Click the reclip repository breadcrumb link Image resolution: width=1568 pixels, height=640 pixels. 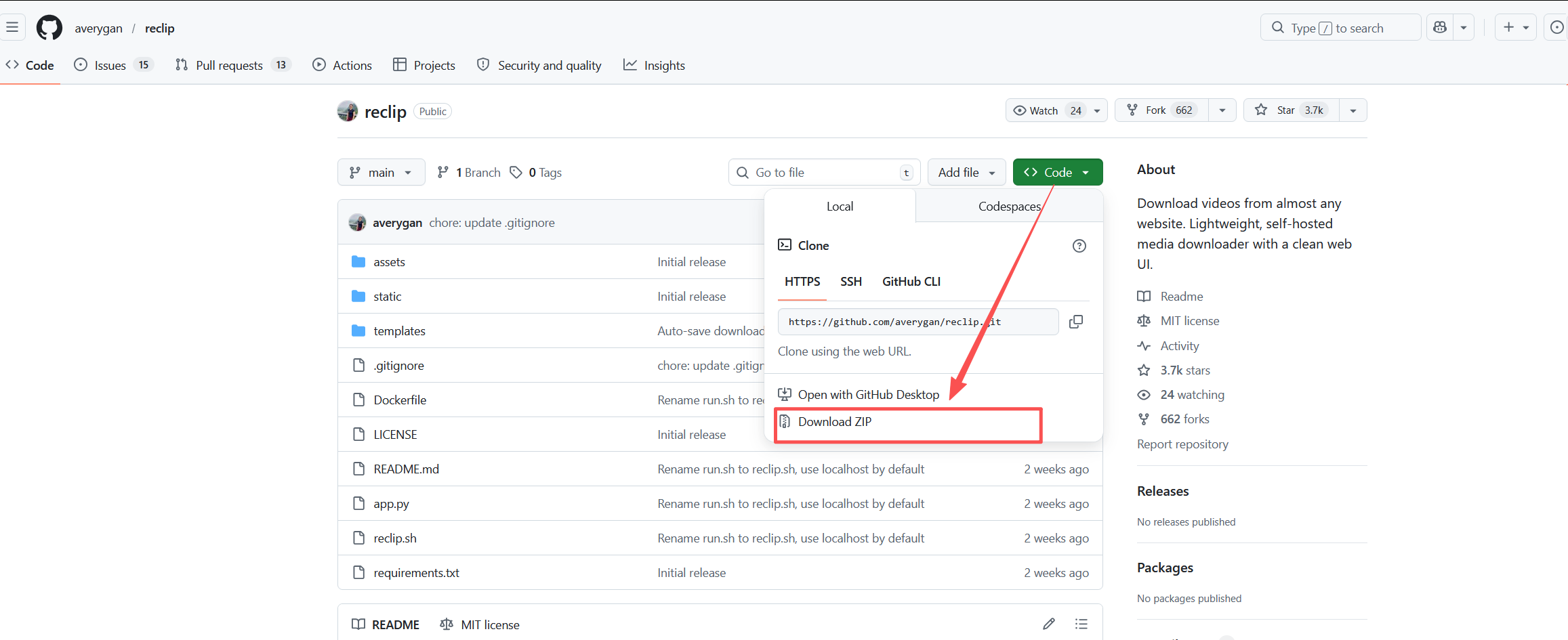[x=160, y=28]
